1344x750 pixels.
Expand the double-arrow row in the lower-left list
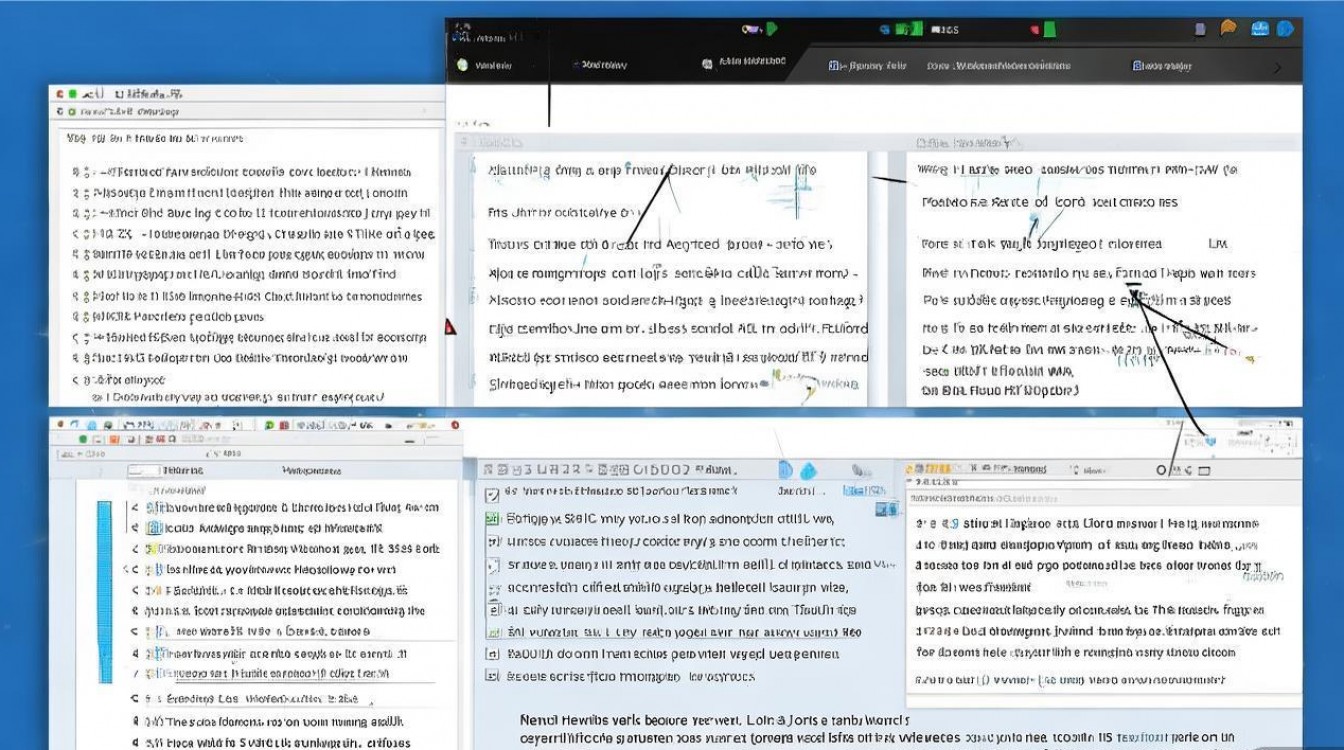(x=130, y=569)
